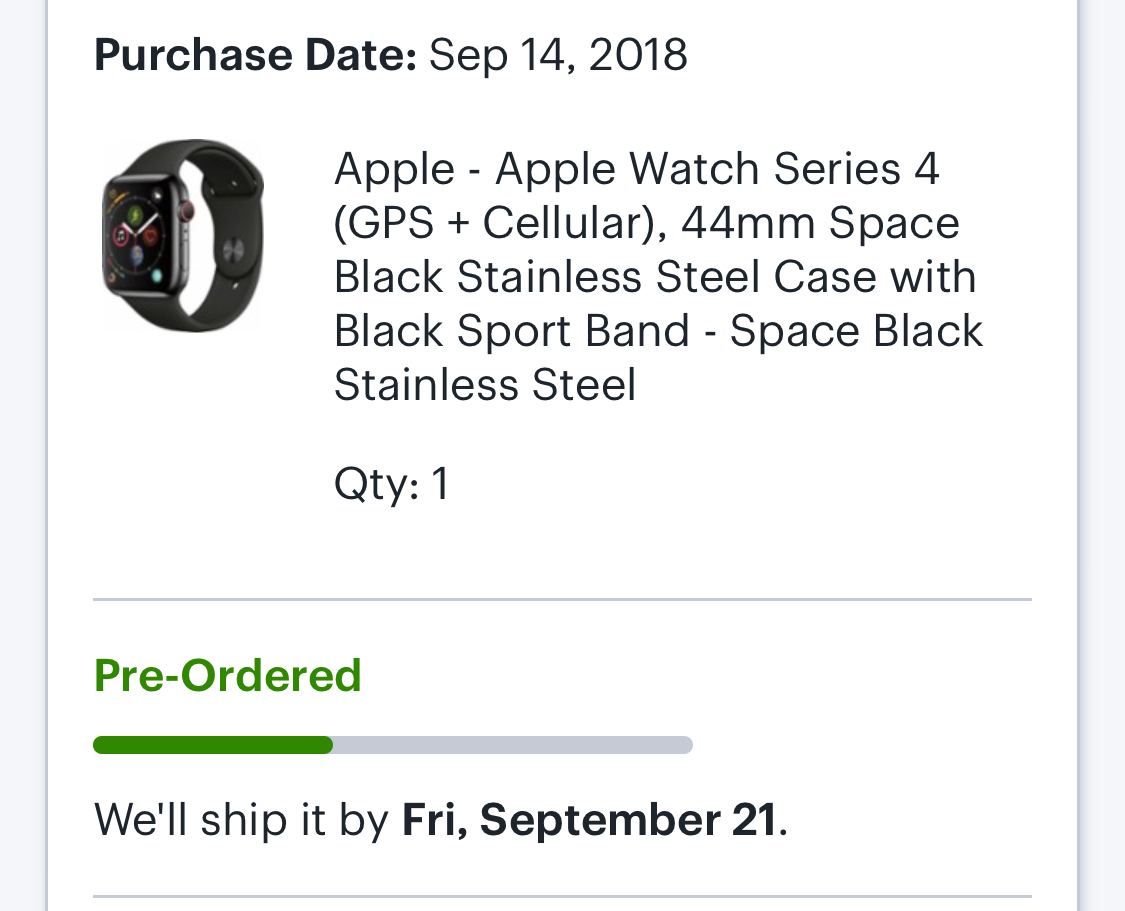Screen dimensions: 1125x911
Task: Click the green filled progress bar segment
Action: [x=213, y=745]
